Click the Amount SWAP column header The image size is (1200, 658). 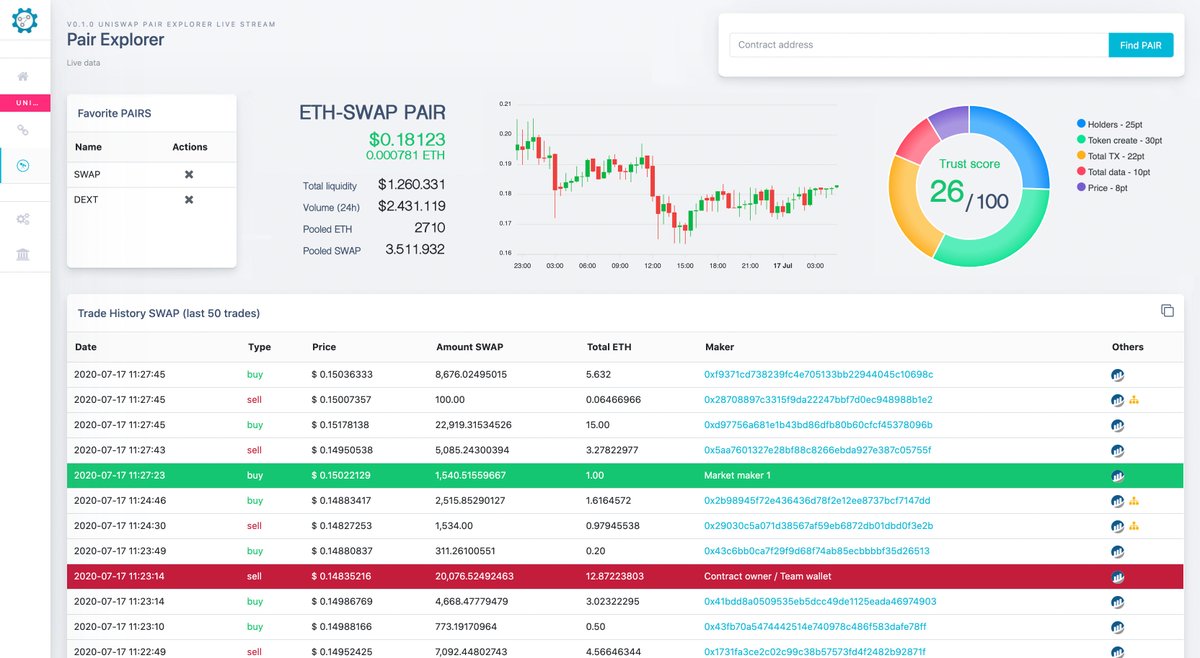469,347
